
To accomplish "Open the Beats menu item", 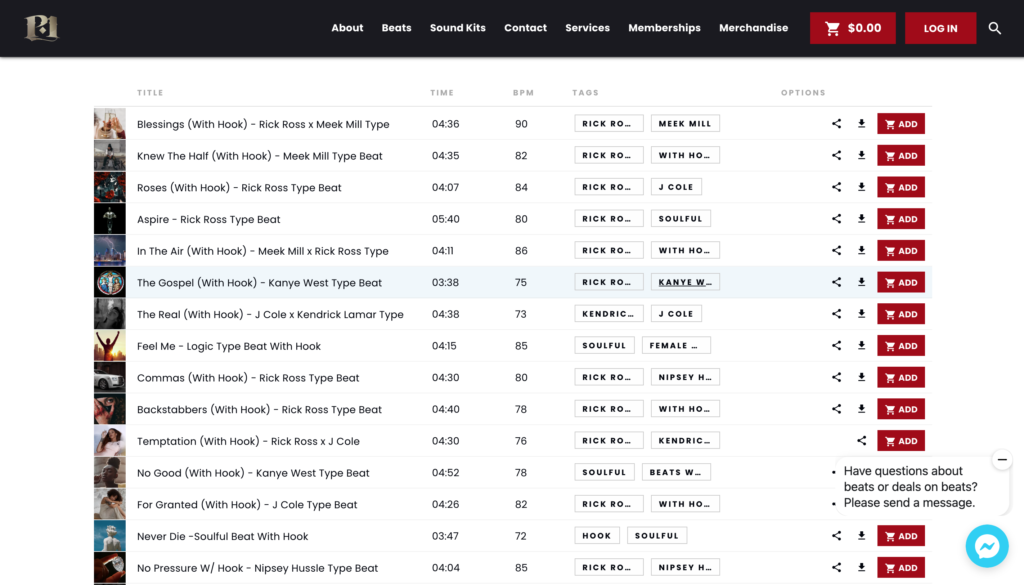I will [396, 28].
